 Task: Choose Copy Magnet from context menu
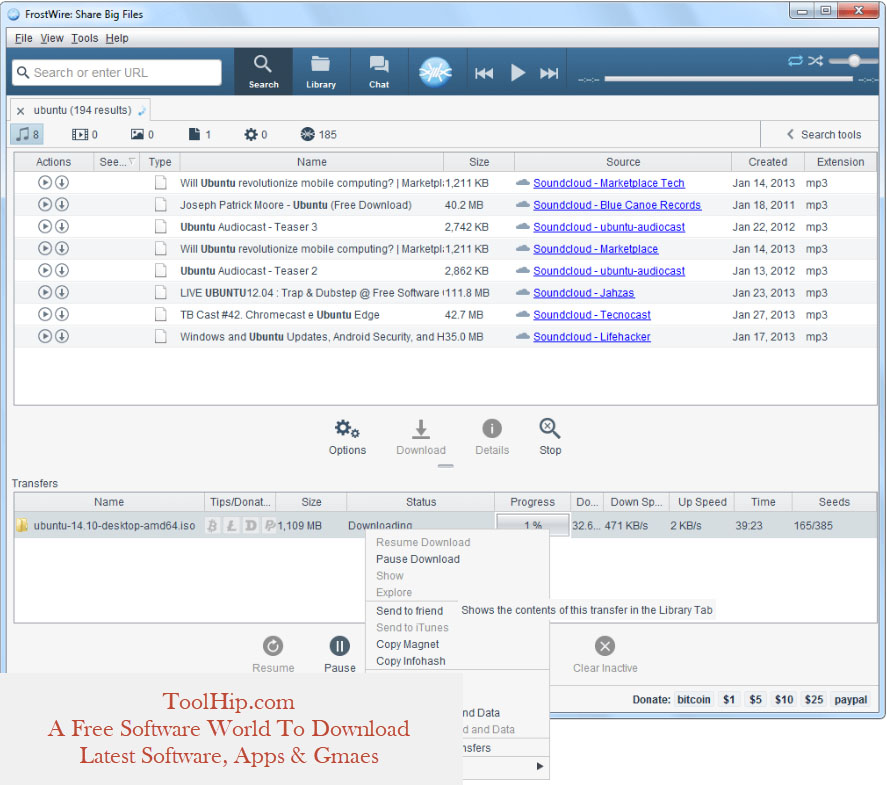click(407, 645)
